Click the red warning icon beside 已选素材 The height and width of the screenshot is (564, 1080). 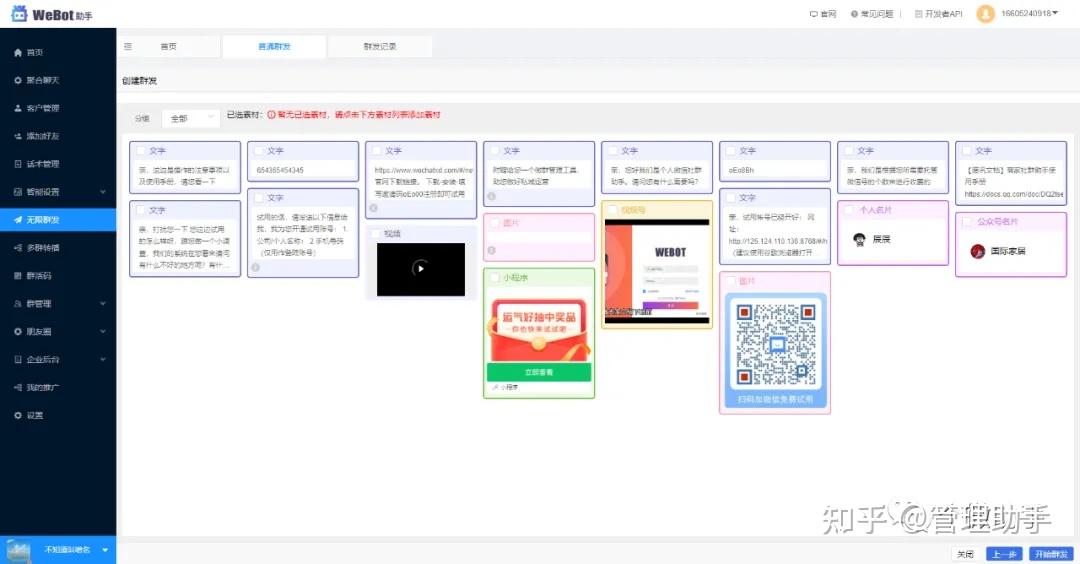click(271, 115)
